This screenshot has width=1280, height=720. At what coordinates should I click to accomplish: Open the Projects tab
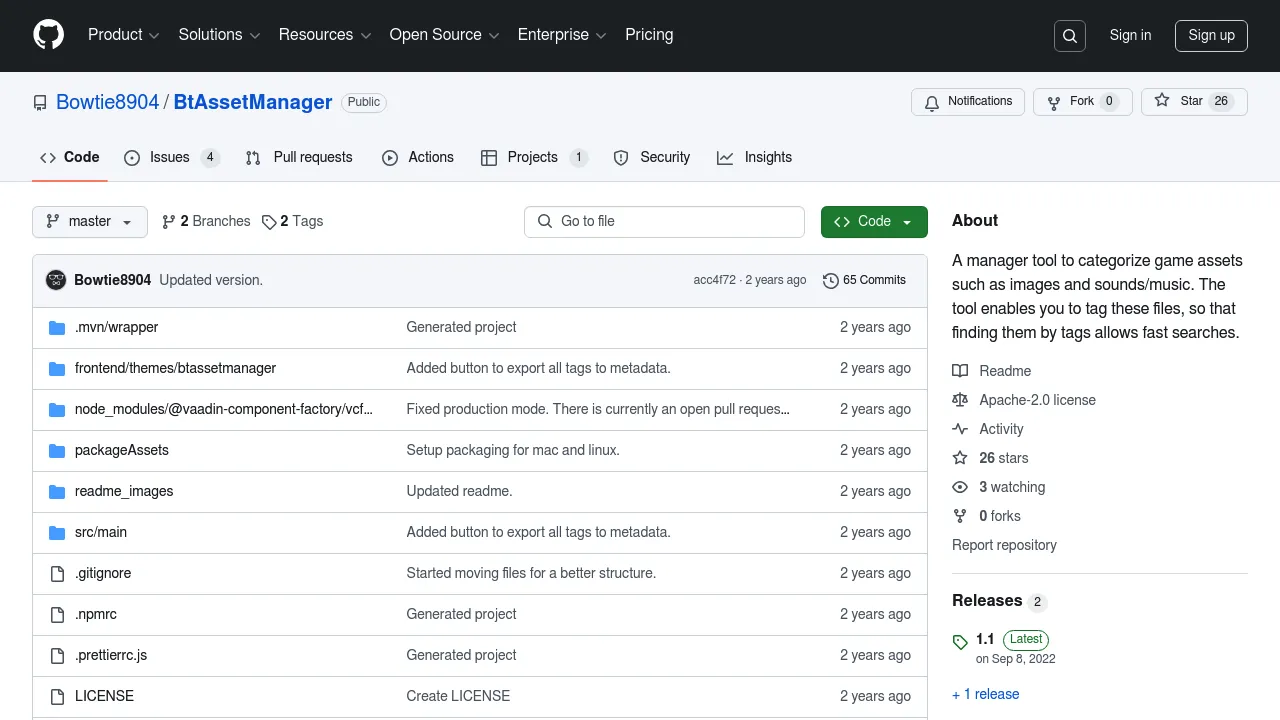pos(535,157)
